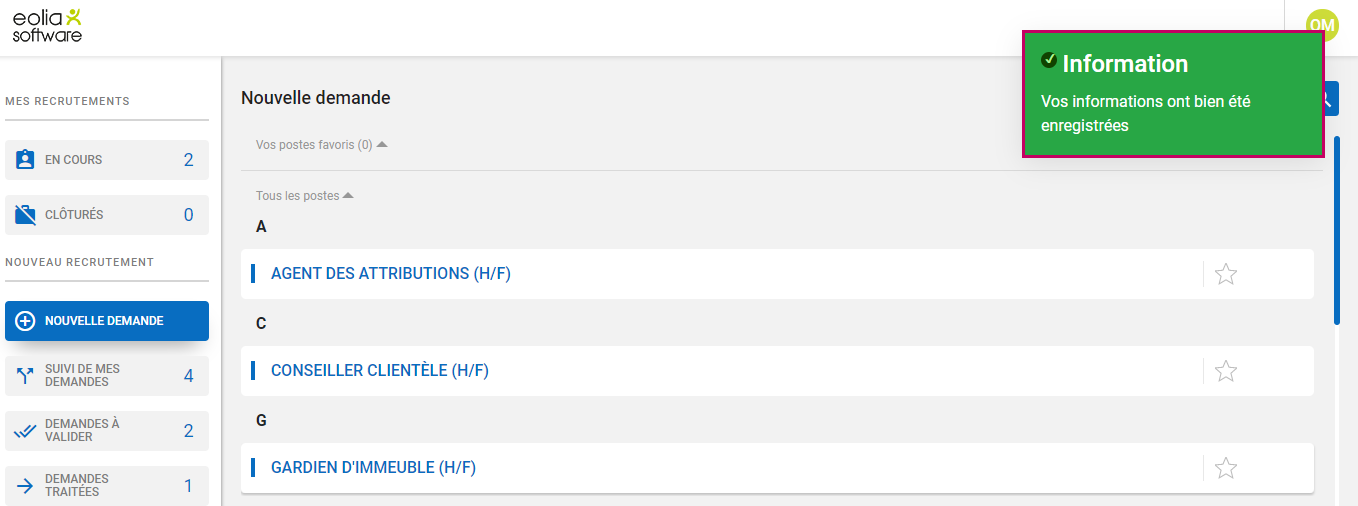Open the Conseiller clientèle (H/F) link
Image resolution: width=1358 pixels, height=506 pixels.
point(379,371)
